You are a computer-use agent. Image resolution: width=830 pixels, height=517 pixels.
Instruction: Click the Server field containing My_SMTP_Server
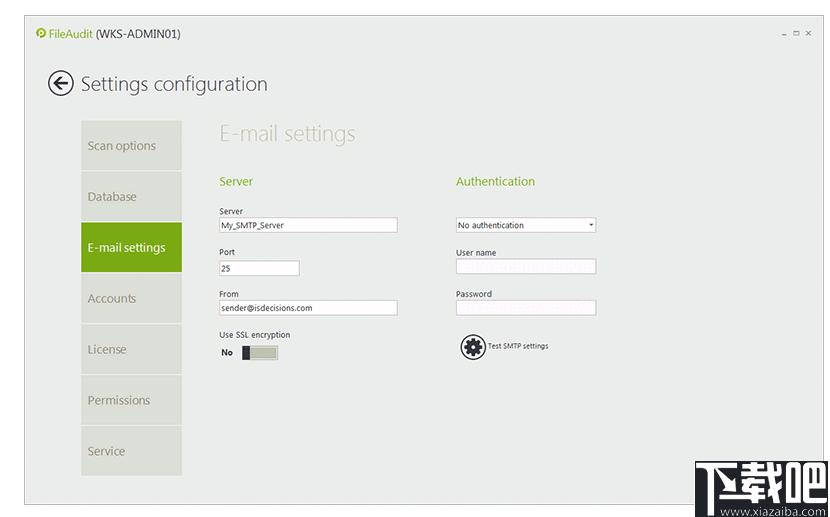(308, 225)
